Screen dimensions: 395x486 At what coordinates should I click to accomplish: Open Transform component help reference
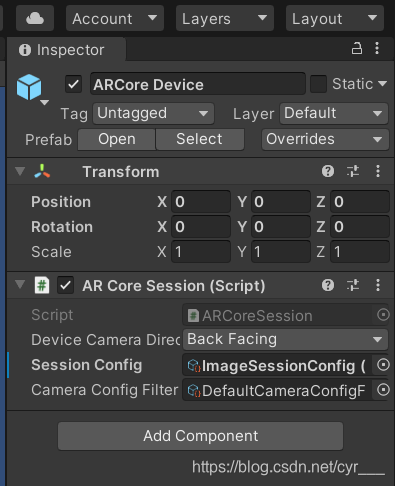point(328,171)
